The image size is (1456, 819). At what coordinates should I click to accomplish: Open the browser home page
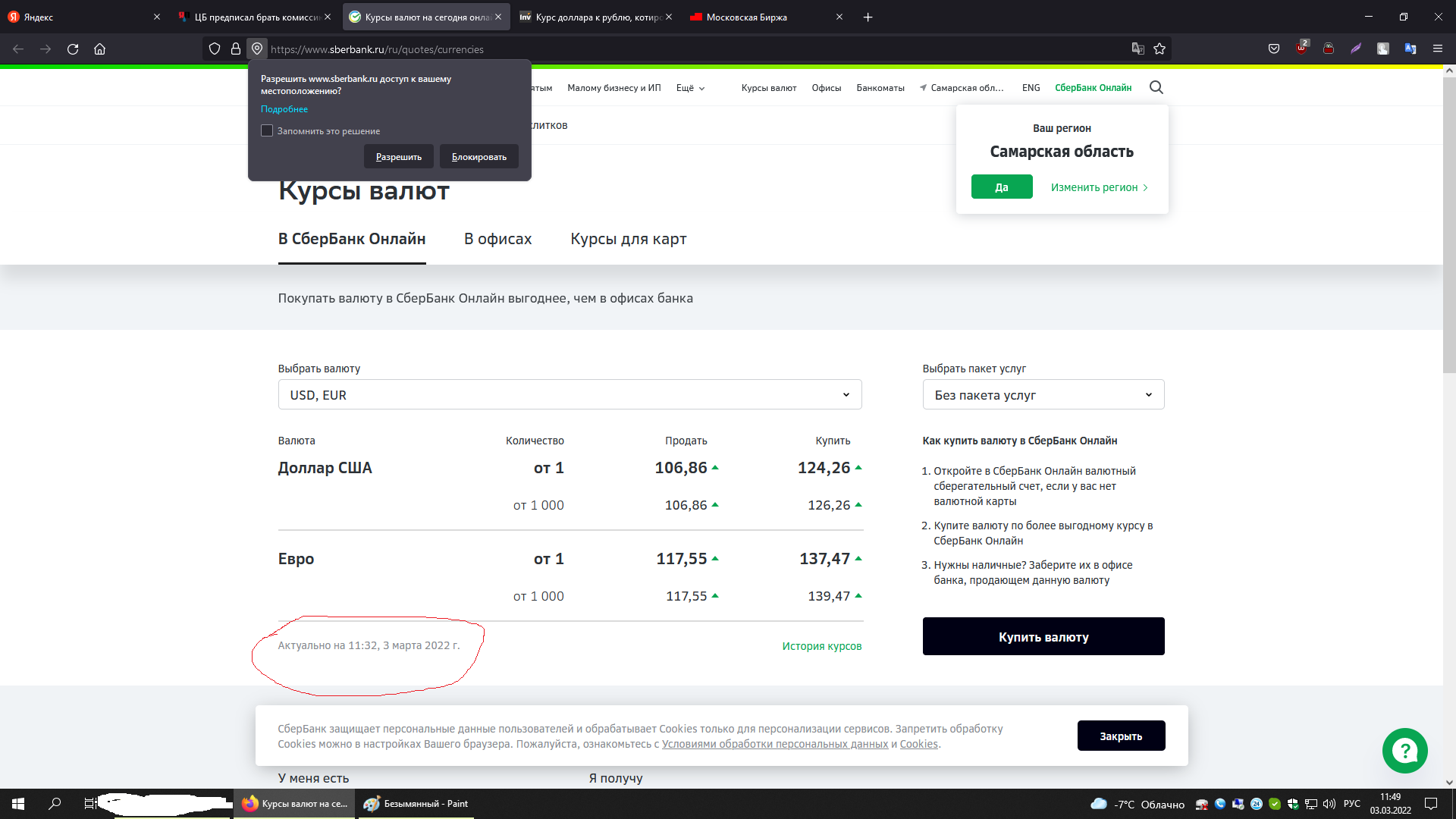coord(99,49)
